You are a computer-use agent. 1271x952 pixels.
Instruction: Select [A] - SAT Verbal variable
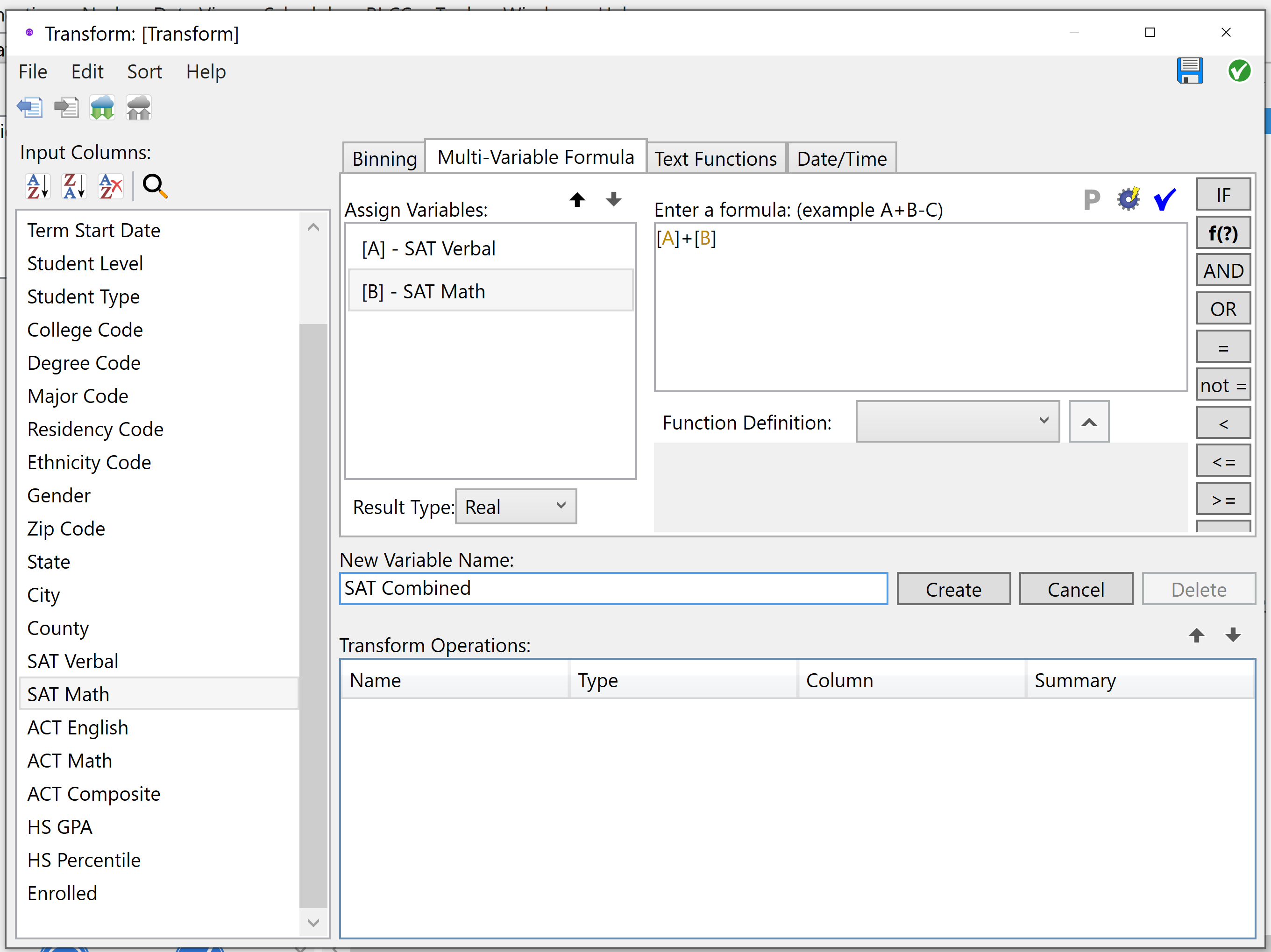pos(490,248)
